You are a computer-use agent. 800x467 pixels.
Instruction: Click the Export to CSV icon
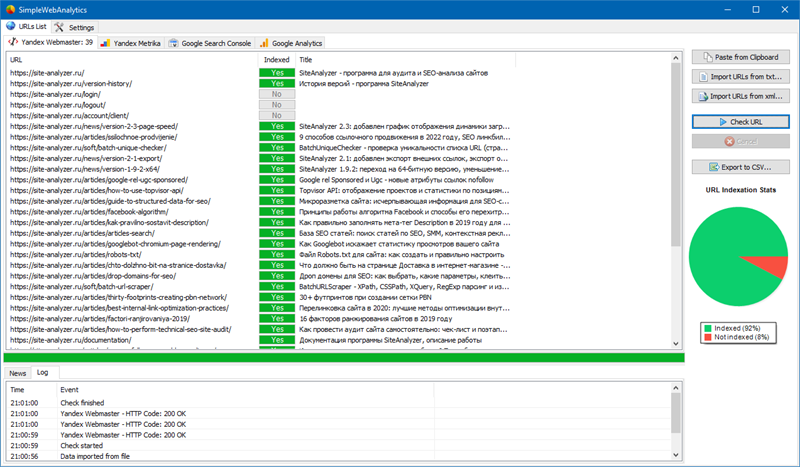click(714, 167)
